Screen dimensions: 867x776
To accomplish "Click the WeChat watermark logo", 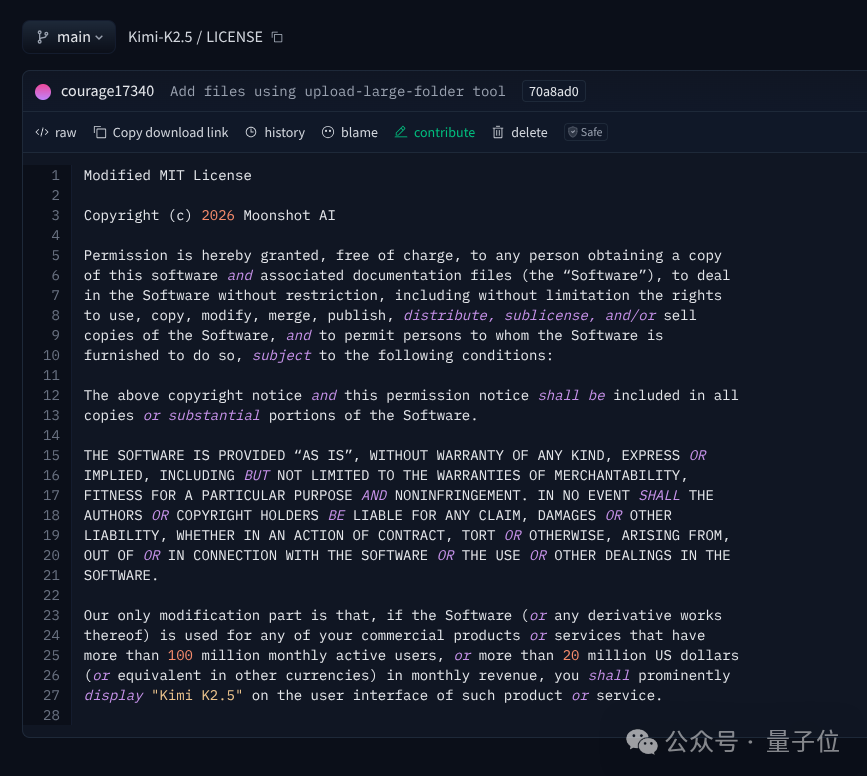I will pos(642,741).
